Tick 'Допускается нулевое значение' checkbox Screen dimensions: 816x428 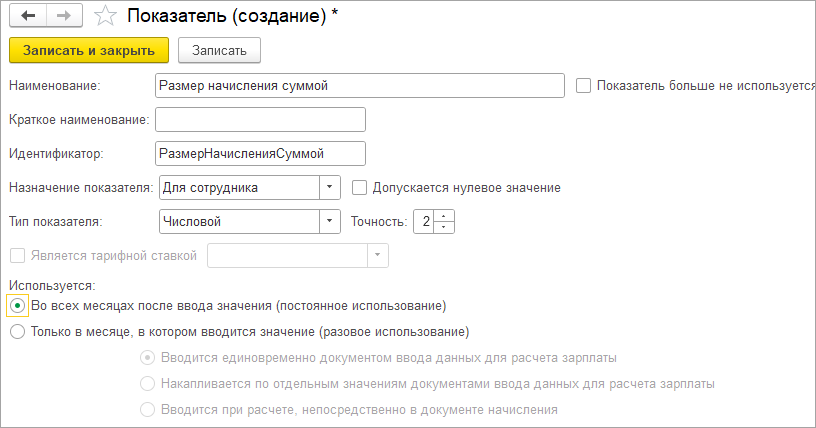360,187
